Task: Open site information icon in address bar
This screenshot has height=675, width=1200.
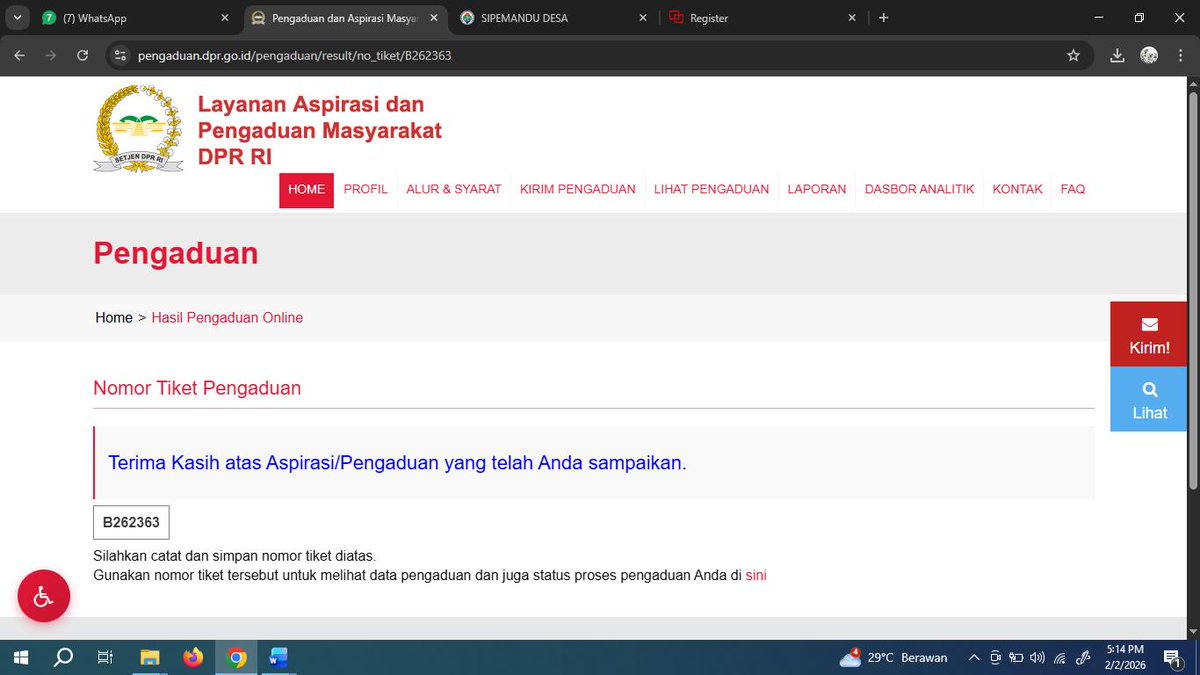Action: [121, 56]
